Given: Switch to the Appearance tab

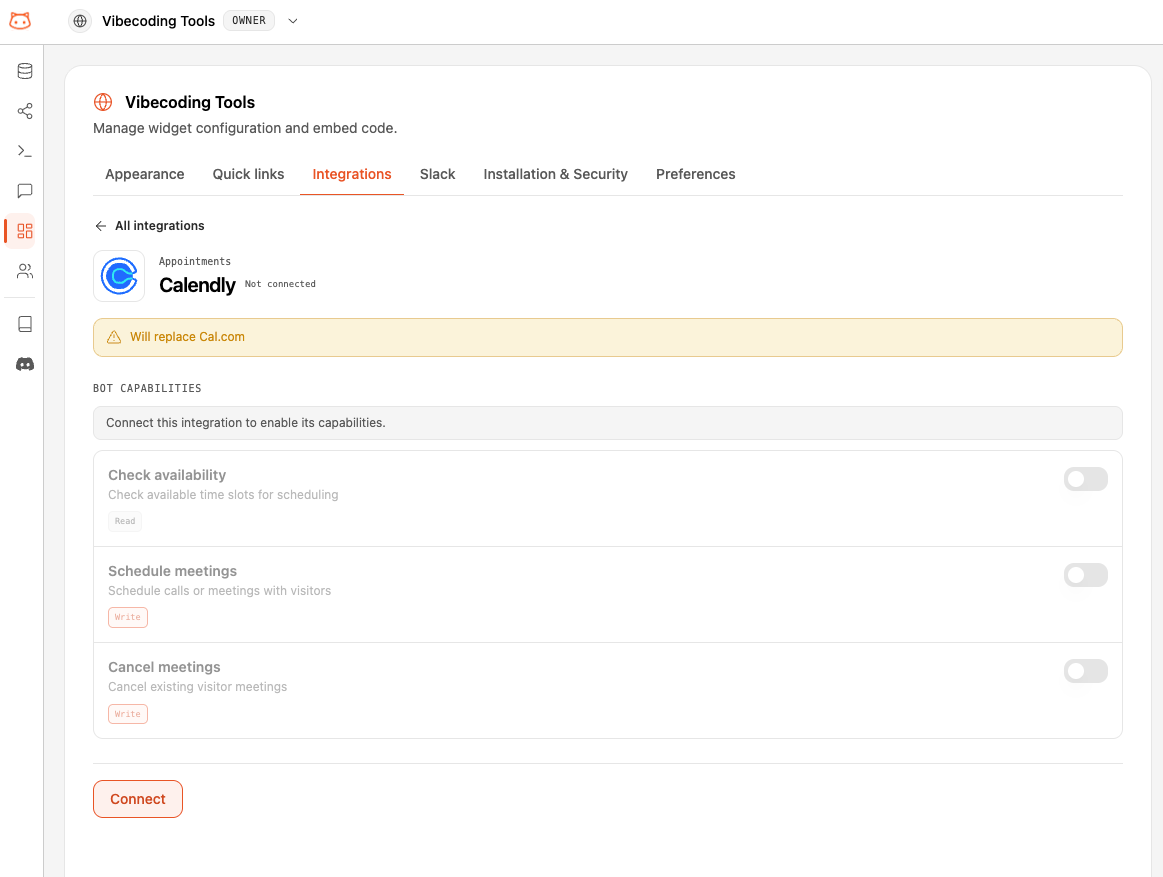Looking at the screenshot, I should (145, 174).
